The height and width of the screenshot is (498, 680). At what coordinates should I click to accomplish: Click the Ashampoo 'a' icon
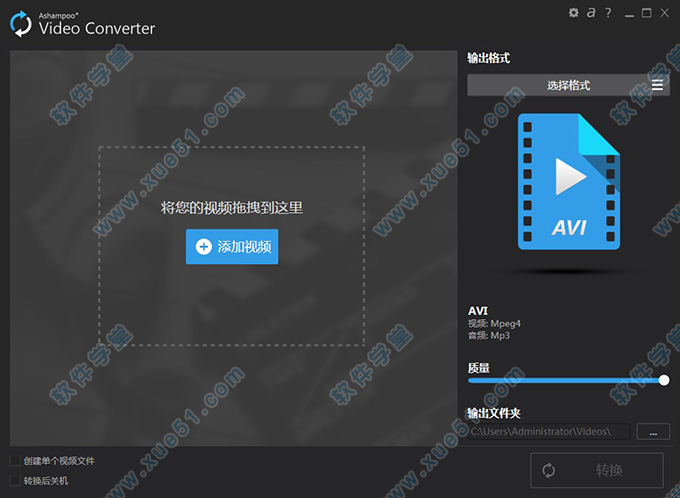[591, 13]
